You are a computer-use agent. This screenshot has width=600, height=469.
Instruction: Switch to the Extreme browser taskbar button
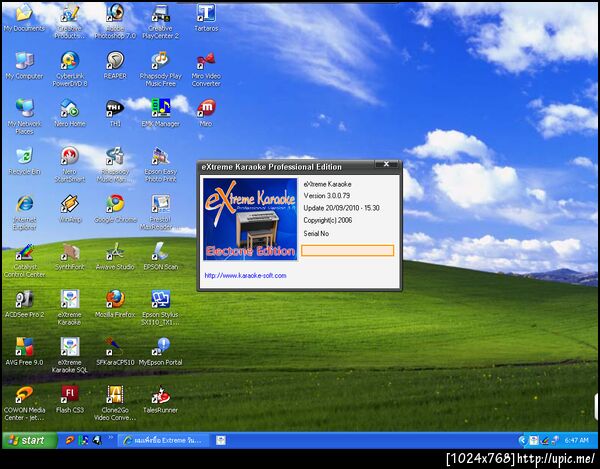[x=164, y=440]
